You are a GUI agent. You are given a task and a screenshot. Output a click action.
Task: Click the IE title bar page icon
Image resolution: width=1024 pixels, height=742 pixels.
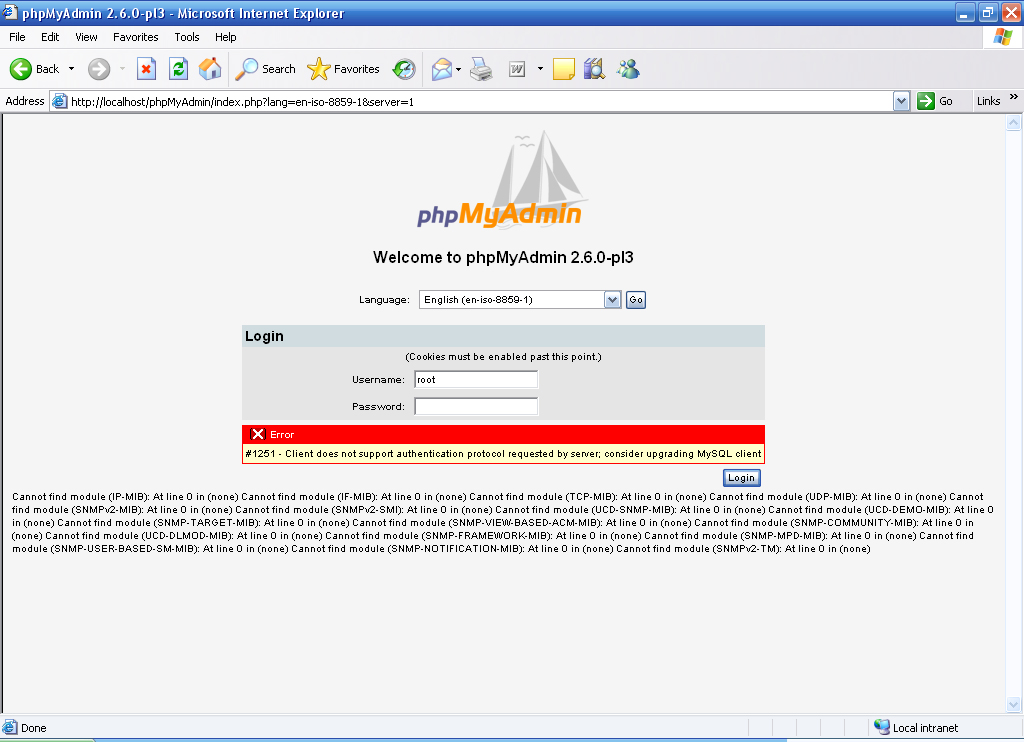click(10, 12)
